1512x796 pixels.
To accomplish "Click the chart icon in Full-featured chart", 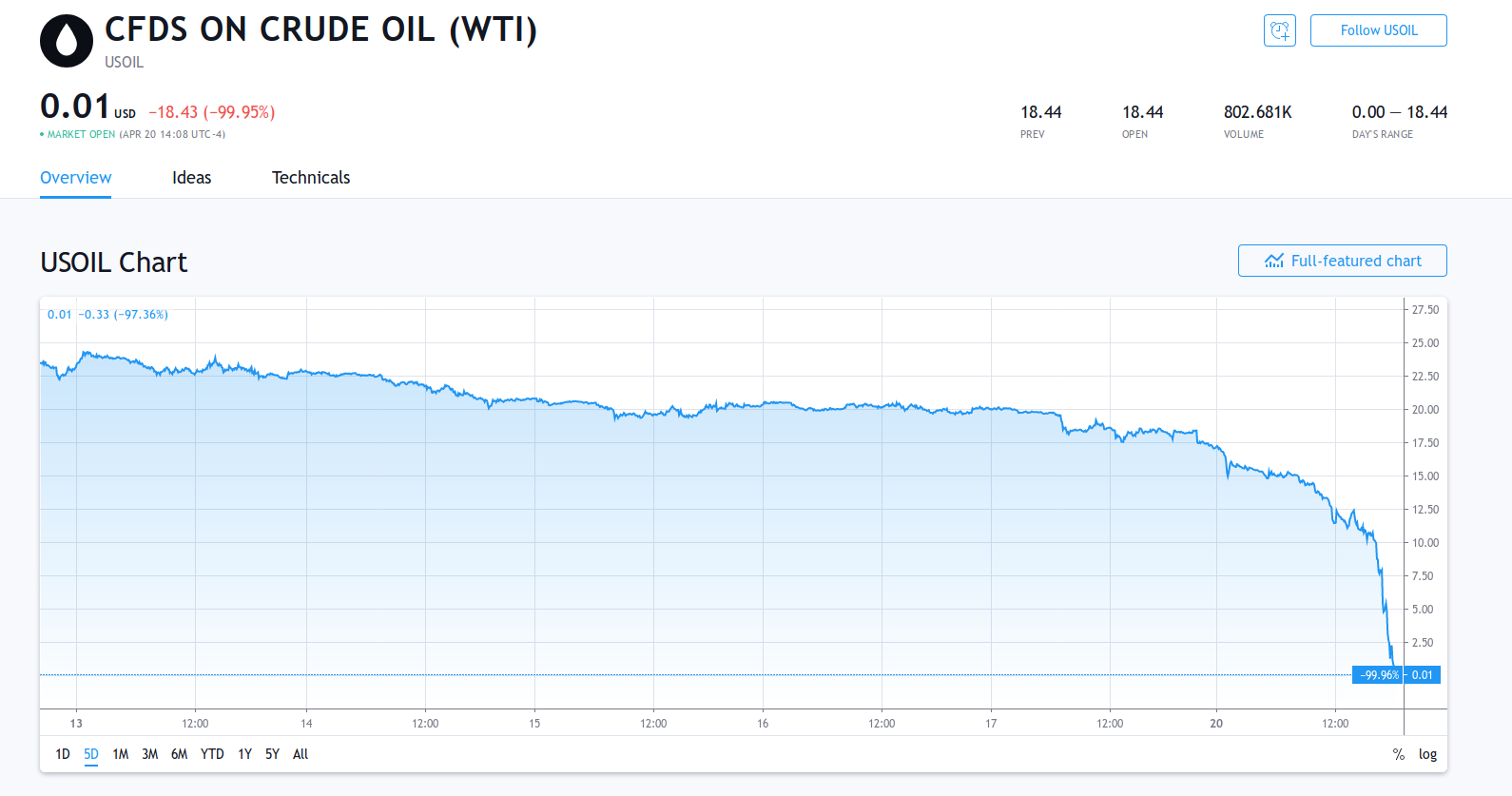I will [x=1274, y=261].
